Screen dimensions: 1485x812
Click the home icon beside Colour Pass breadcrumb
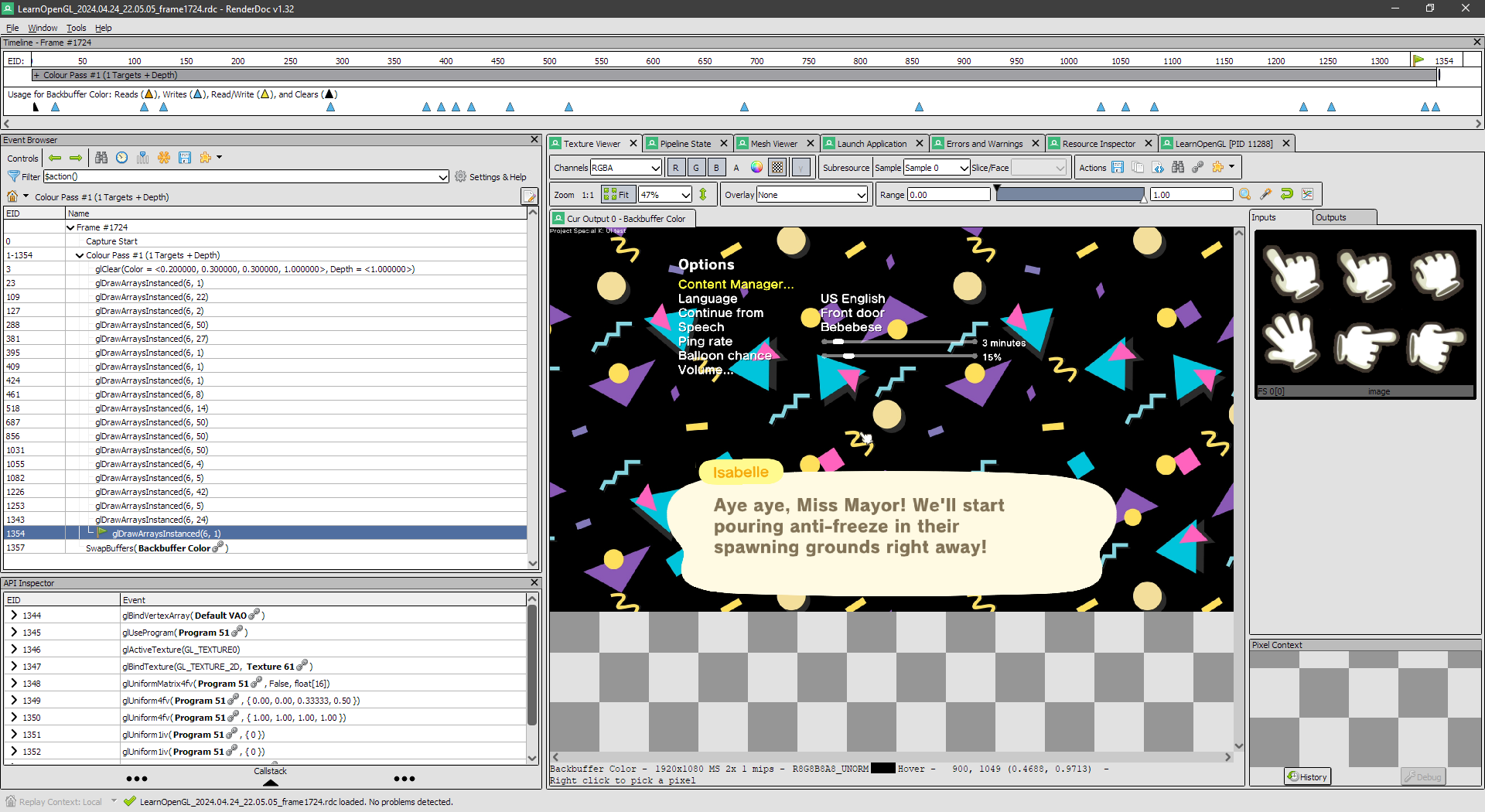[12, 196]
